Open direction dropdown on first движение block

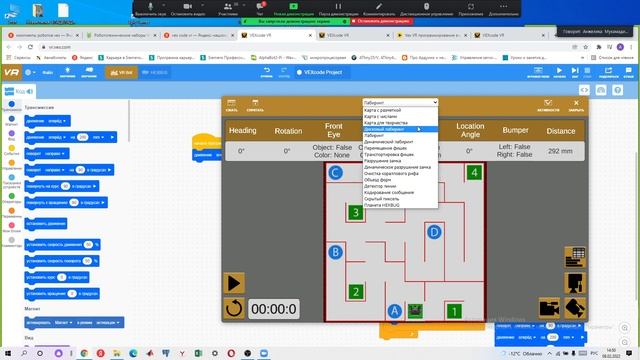pyautogui.click(x=57, y=121)
